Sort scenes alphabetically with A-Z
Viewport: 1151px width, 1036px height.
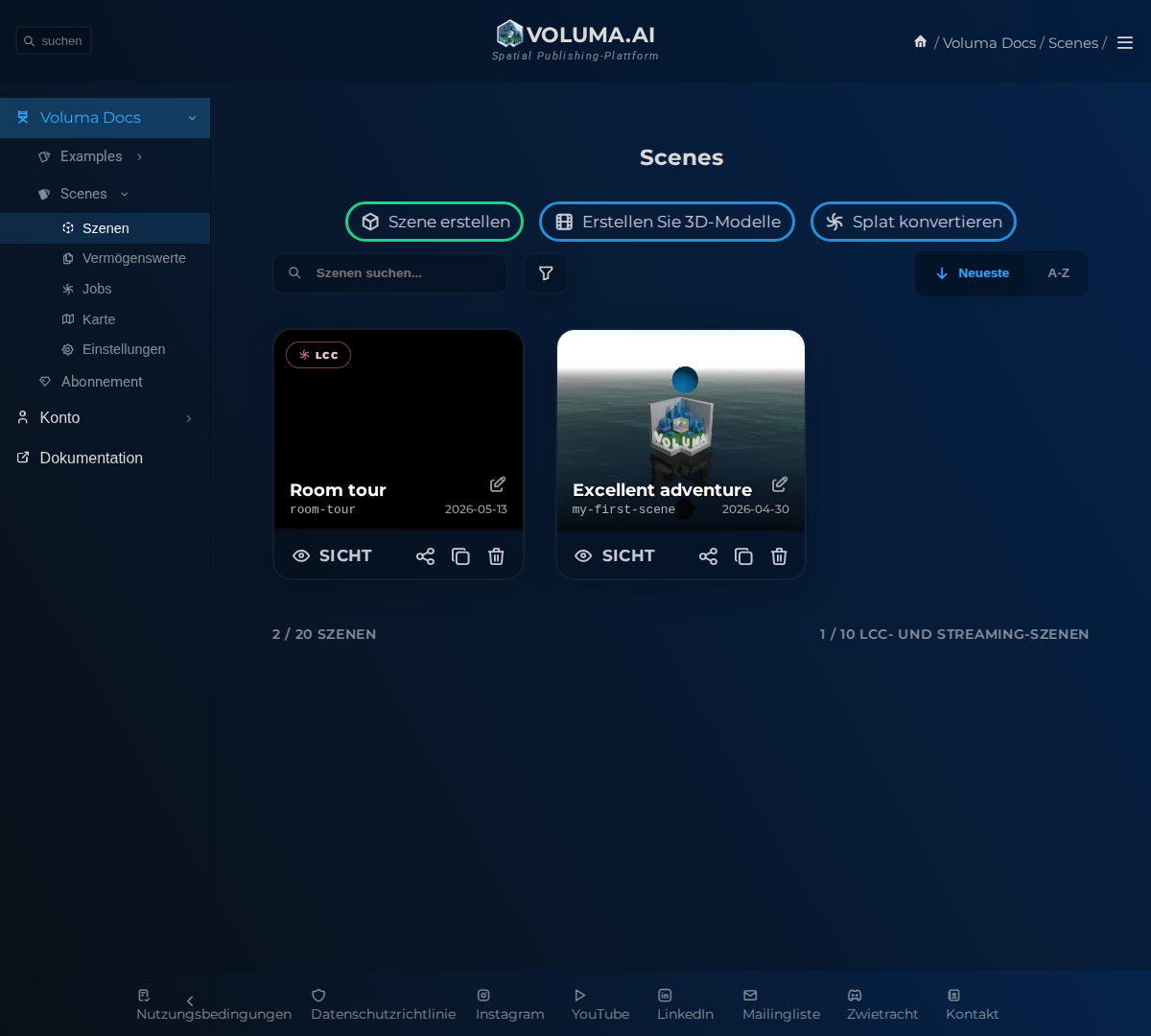pyautogui.click(x=1058, y=273)
